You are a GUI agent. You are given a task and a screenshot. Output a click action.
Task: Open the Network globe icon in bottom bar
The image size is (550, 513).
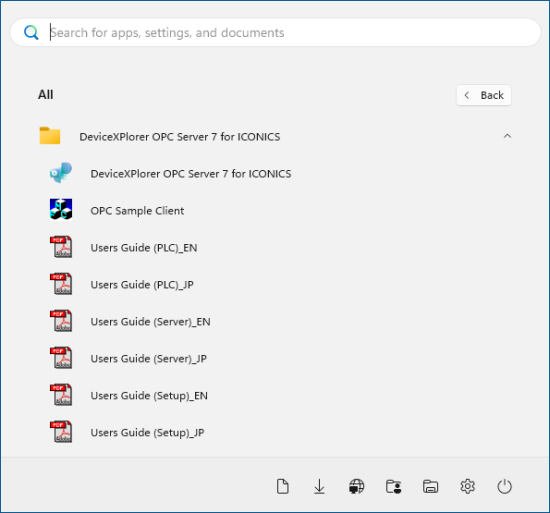357,487
